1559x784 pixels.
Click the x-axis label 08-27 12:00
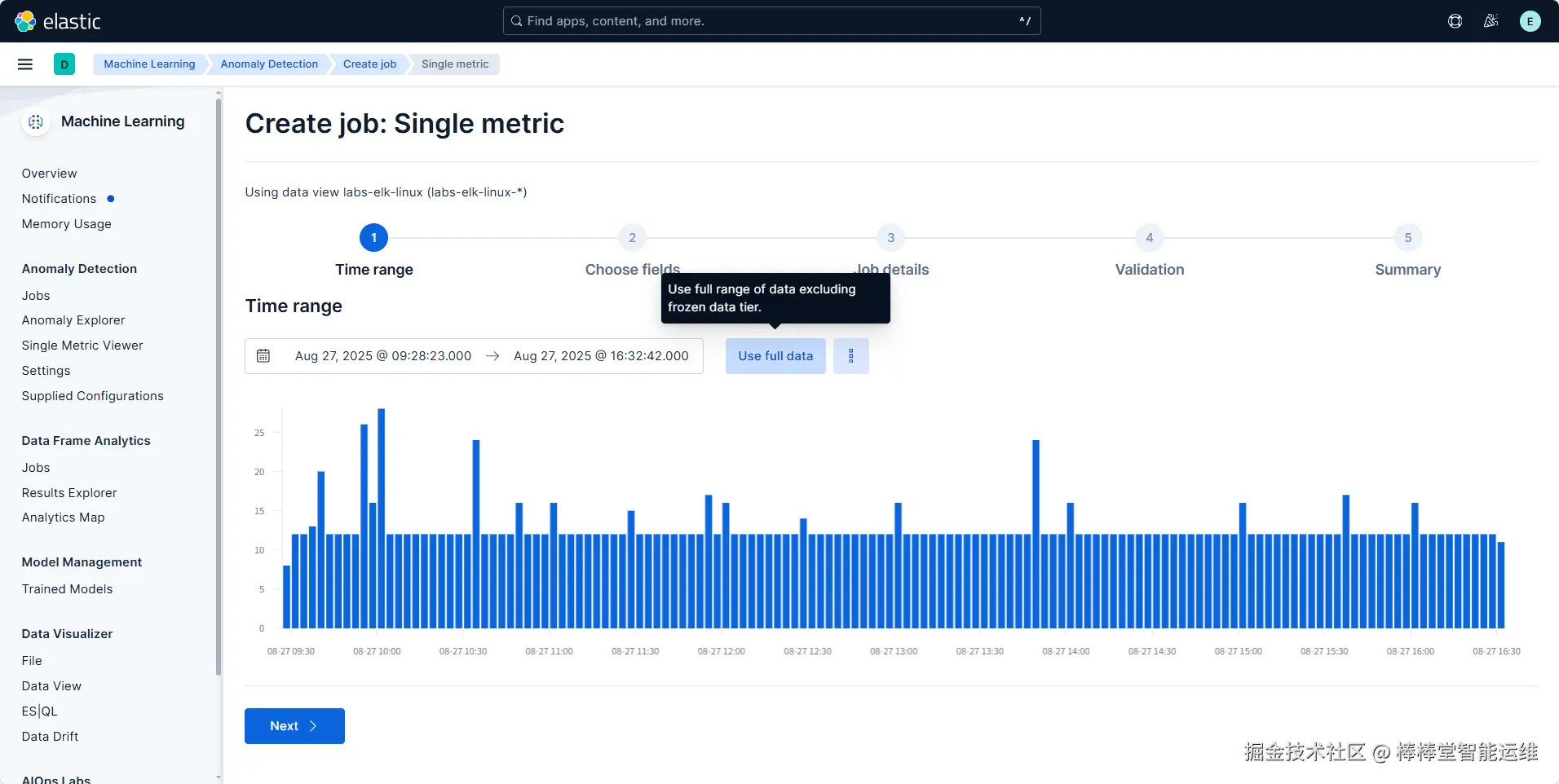click(722, 651)
